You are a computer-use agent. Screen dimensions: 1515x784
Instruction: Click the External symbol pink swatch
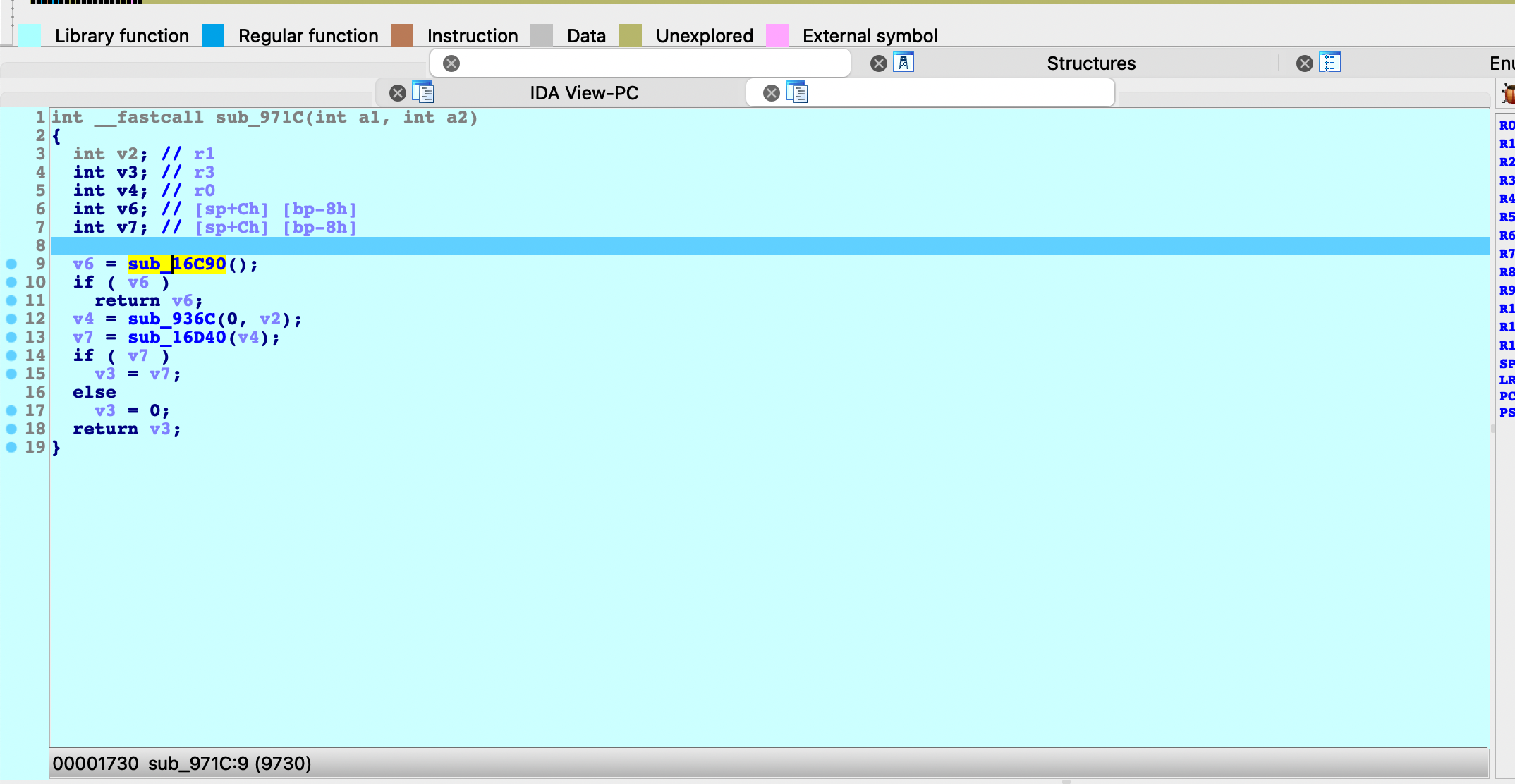777,35
